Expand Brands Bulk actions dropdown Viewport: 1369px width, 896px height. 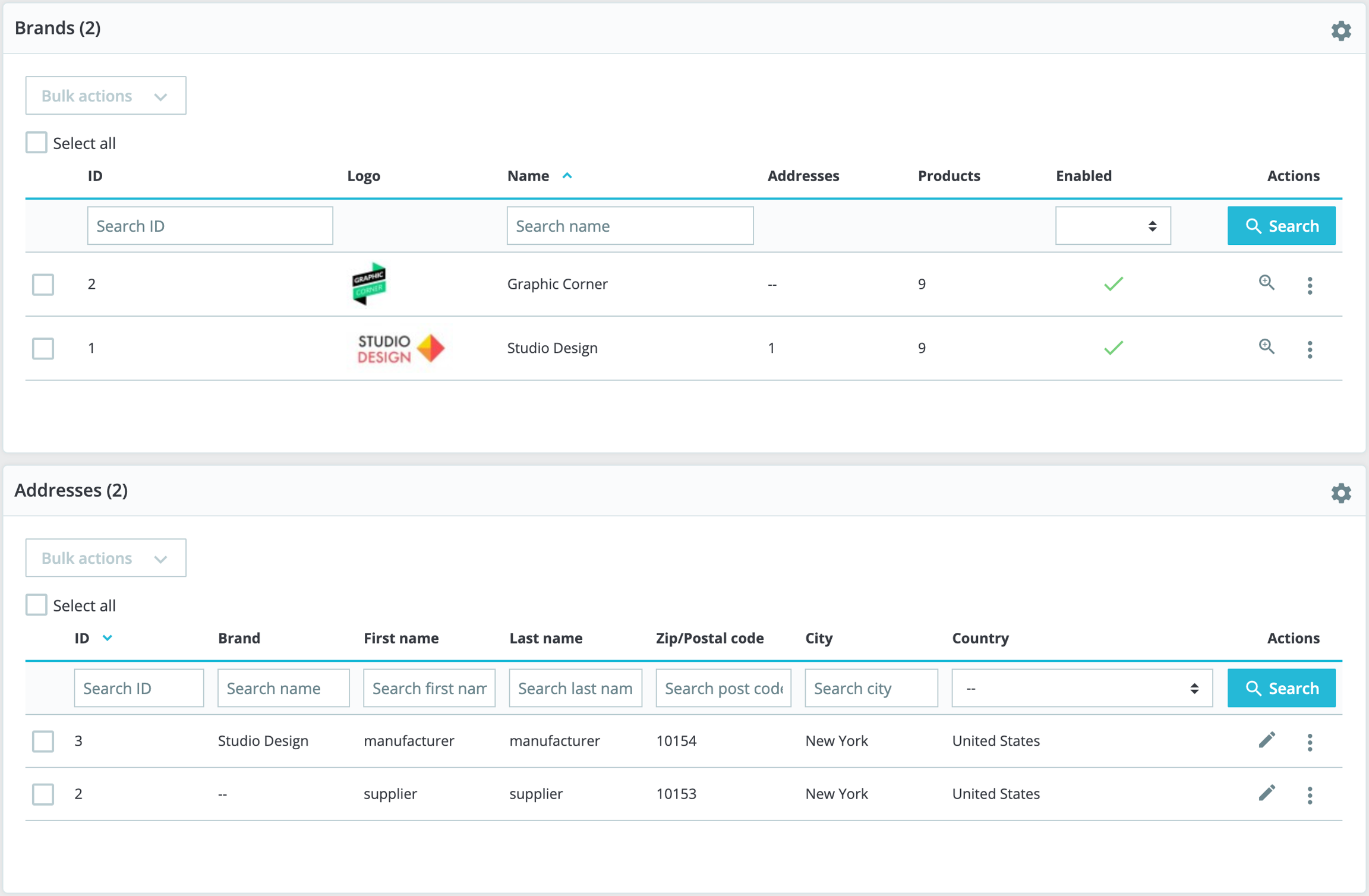click(x=105, y=96)
